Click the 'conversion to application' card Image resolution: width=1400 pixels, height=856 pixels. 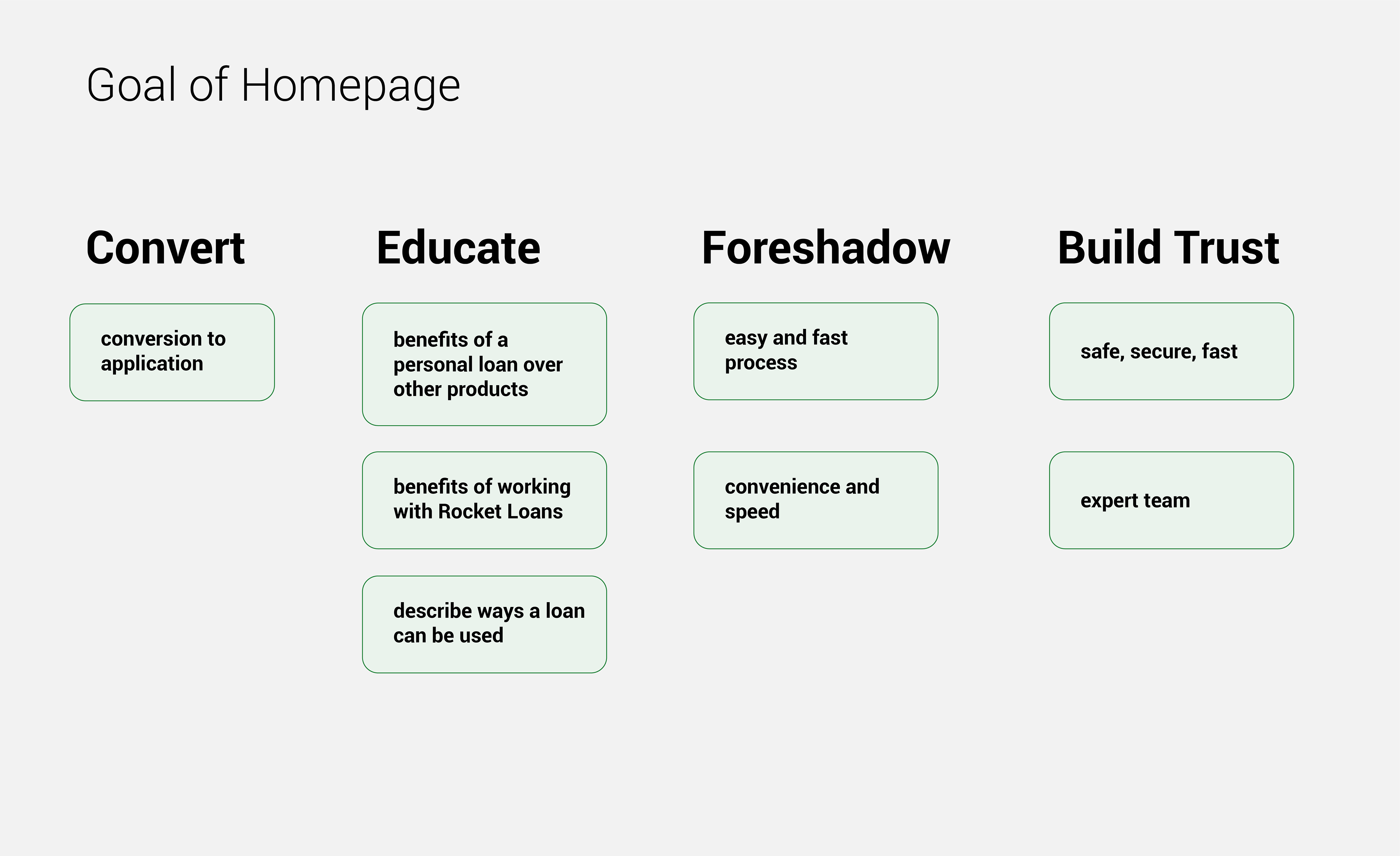point(172,352)
